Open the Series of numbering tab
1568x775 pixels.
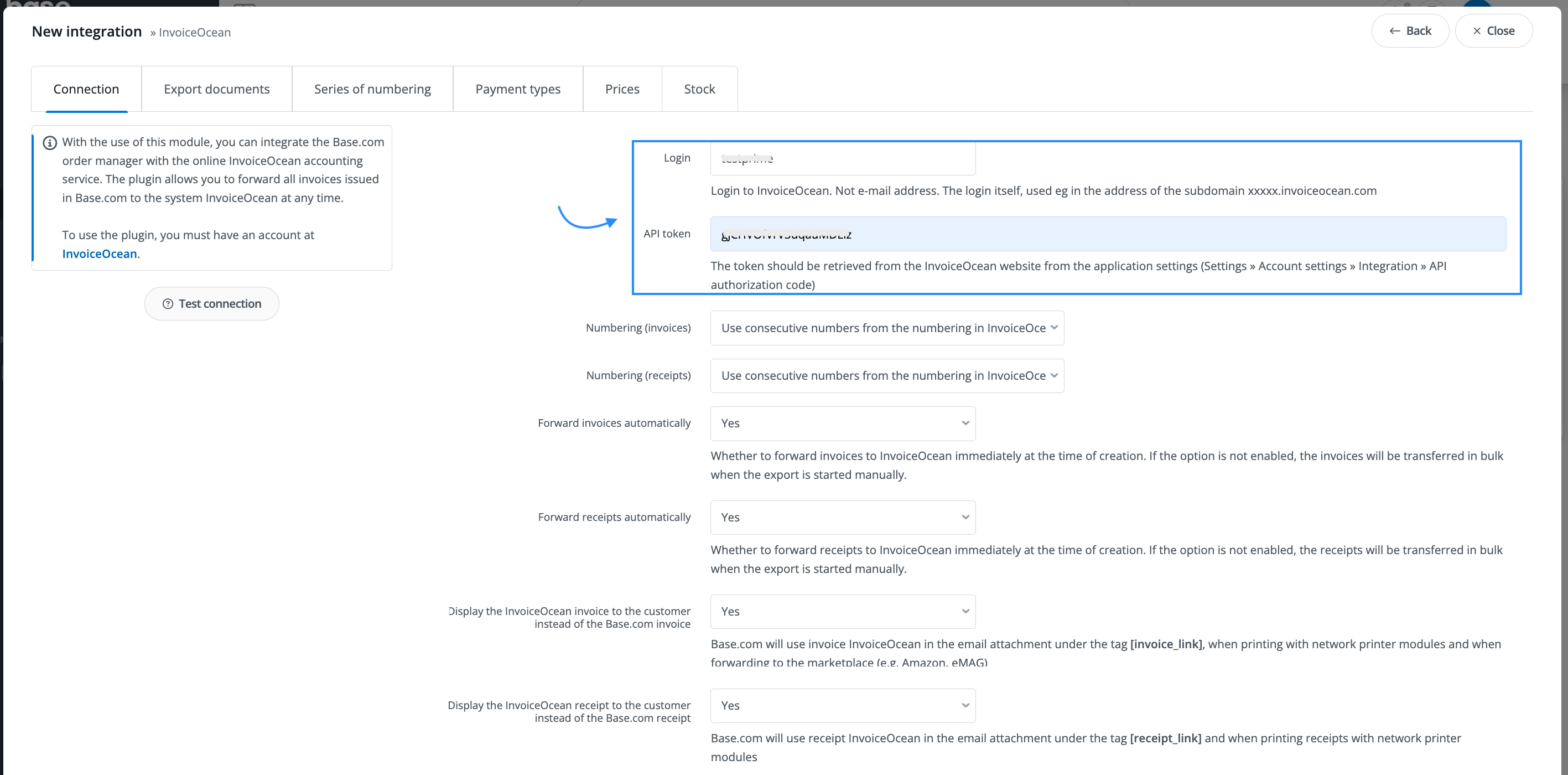(x=372, y=89)
